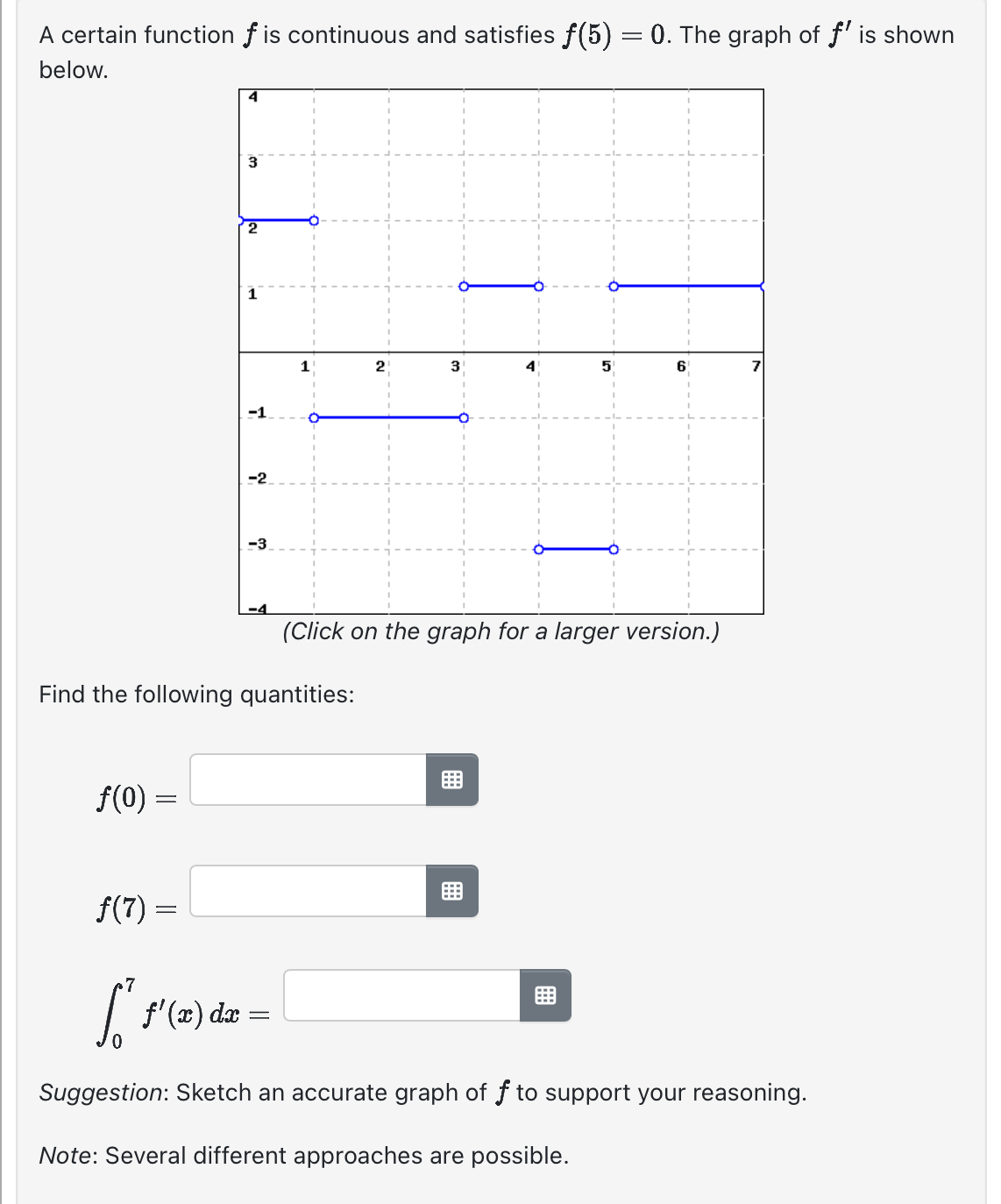This screenshot has width=1001, height=1204.
Task: Launch the equation editor beside the integral field
Action: [x=543, y=996]
